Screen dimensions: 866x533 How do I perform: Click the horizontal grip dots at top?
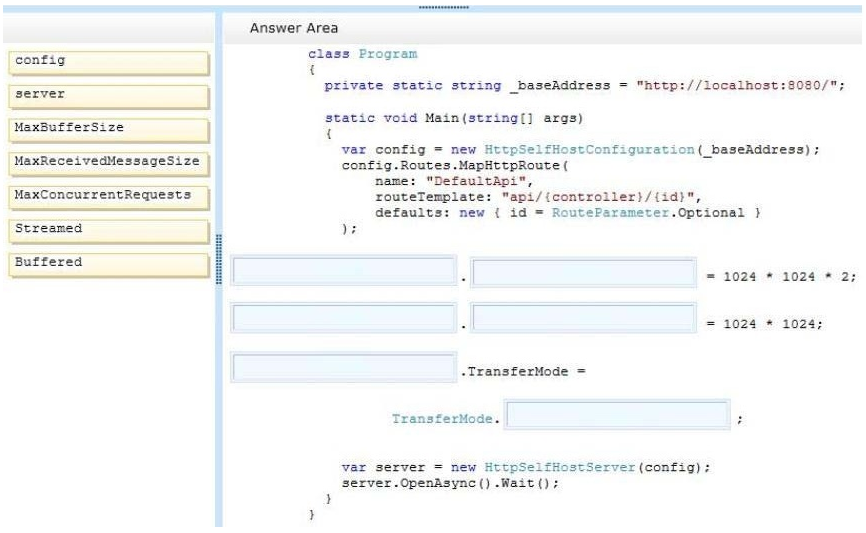(443, 7)
